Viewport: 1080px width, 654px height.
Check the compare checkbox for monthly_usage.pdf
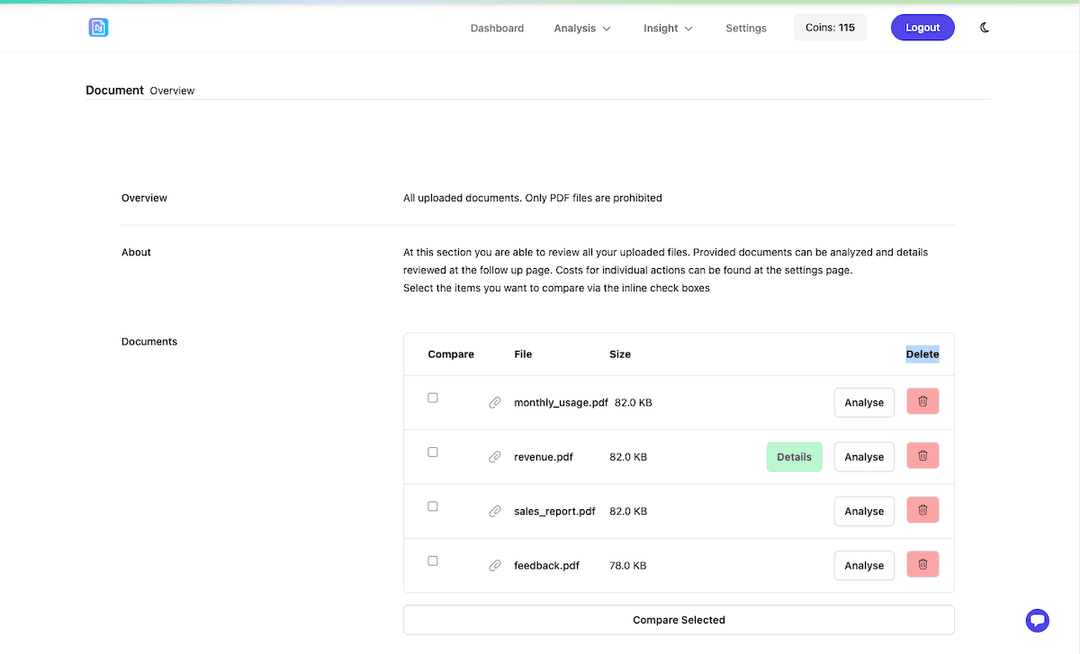[x=432, y=397]
